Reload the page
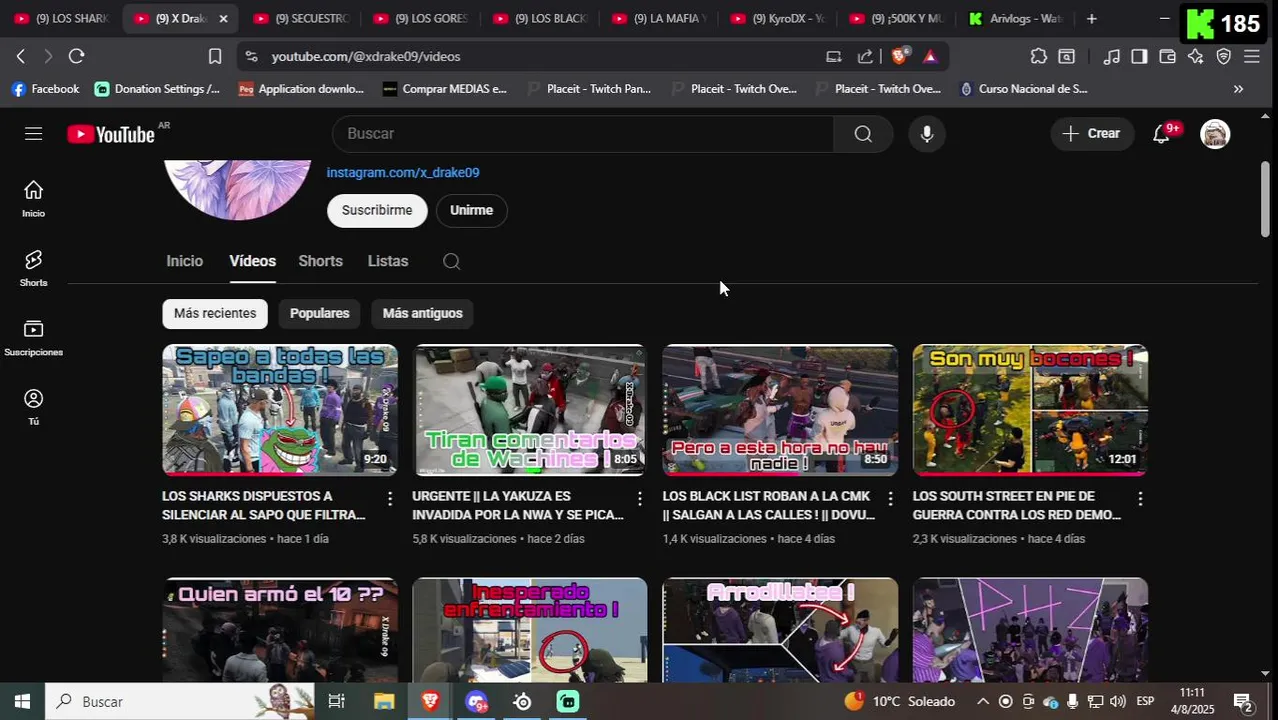This screenshot has height=720, width=1278. [x=76, y=56]
